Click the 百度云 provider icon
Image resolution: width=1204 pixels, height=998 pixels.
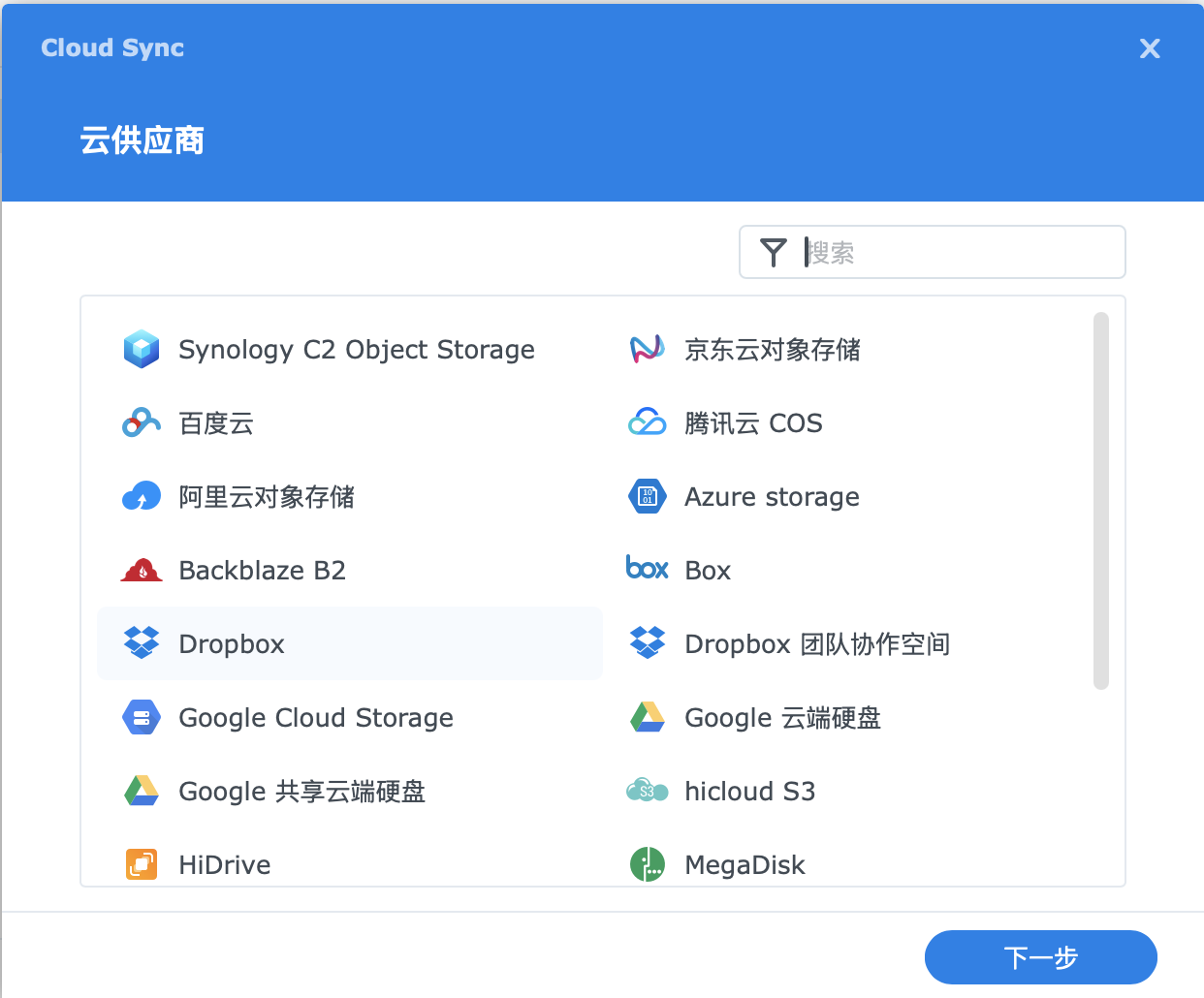[142, 422]
